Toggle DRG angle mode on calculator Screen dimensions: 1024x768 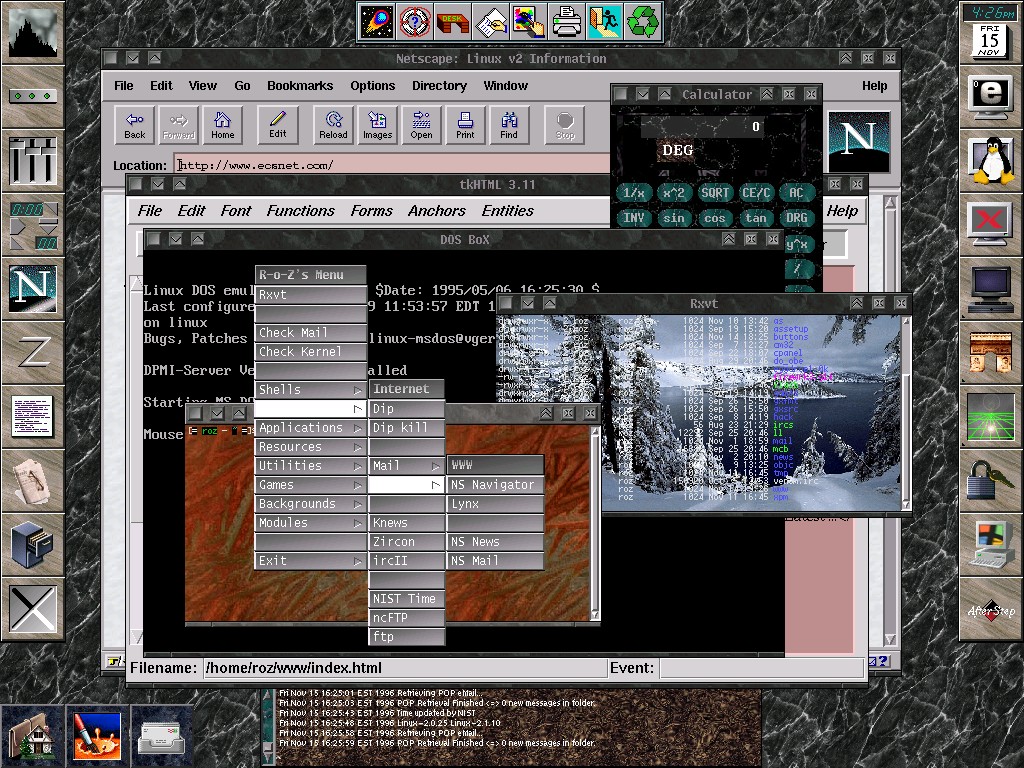tap(796, 218)
